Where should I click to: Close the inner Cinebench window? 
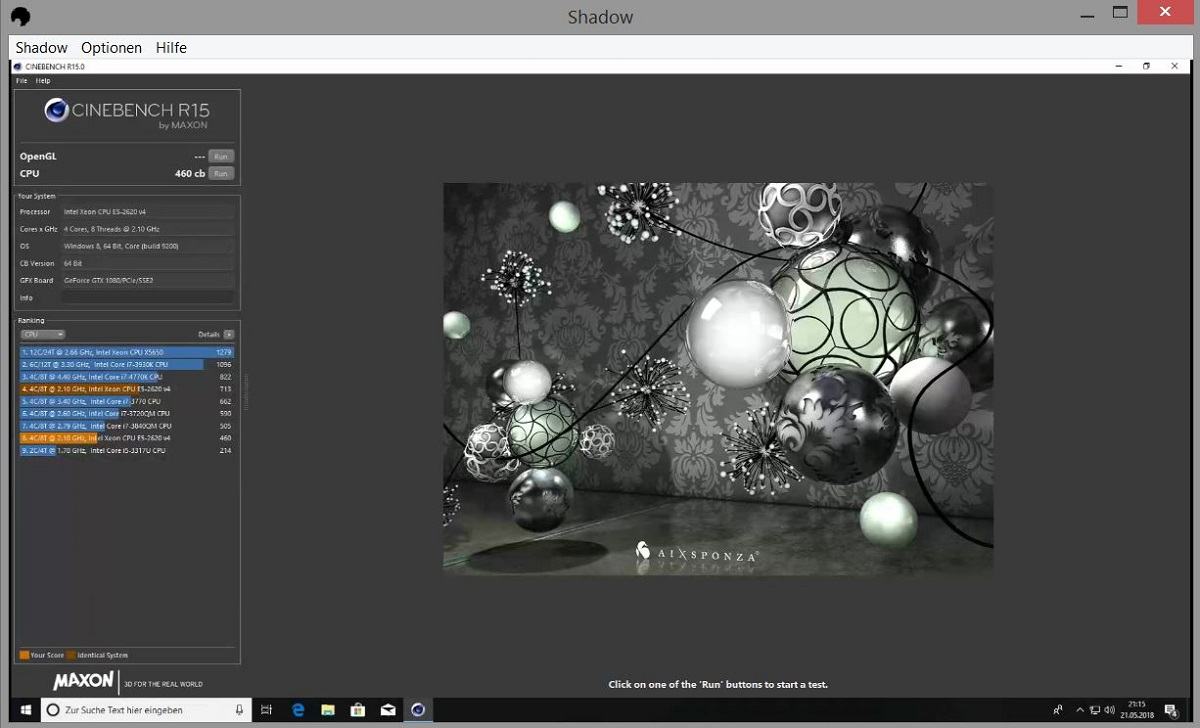coord(1175,66)
